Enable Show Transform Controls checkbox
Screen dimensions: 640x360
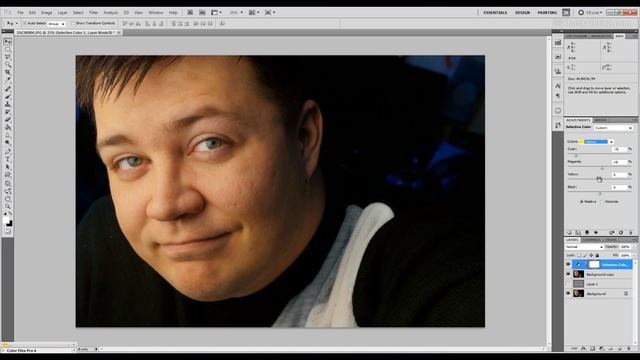[x=73, y=24]
